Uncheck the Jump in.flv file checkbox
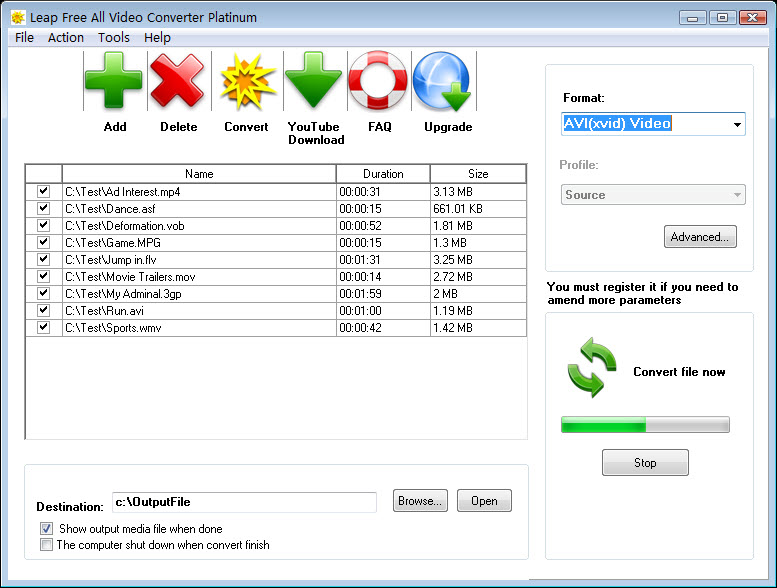Image resolution: width=777 pixels, height=588 pixels. tap(44, 259)
